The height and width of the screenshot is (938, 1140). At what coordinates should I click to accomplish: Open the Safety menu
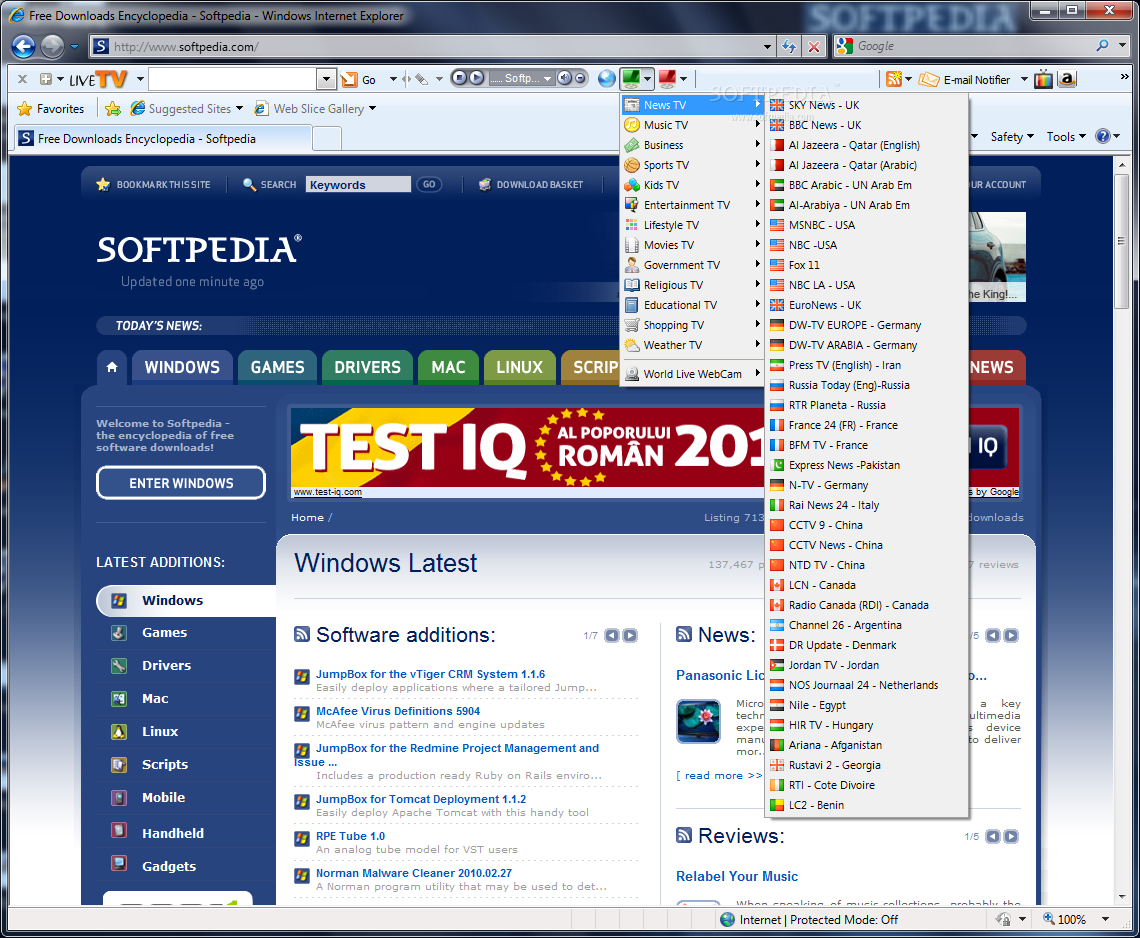point(1011,137)
